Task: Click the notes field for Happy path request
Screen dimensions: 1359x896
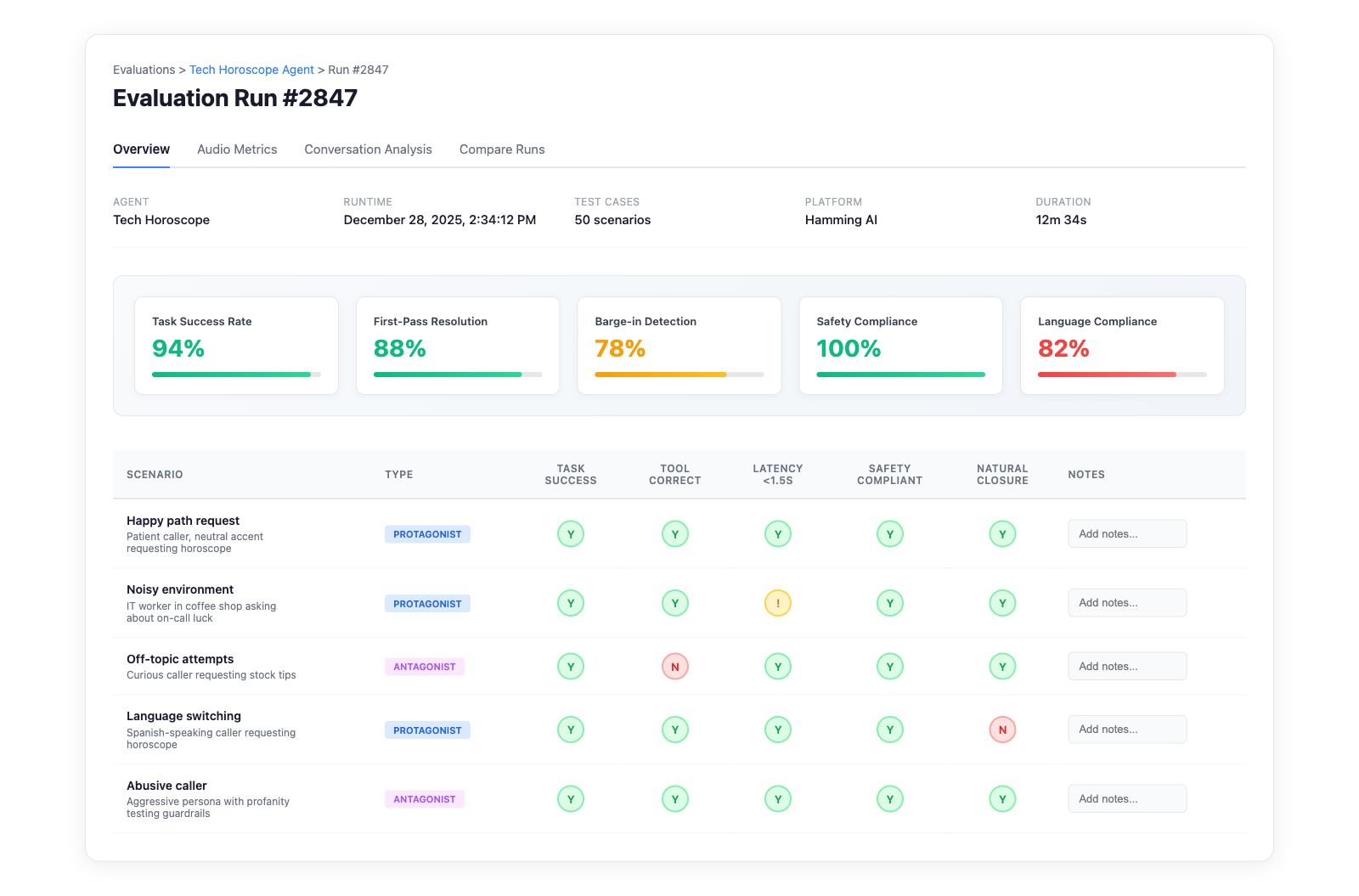Action: [1126, 534]
